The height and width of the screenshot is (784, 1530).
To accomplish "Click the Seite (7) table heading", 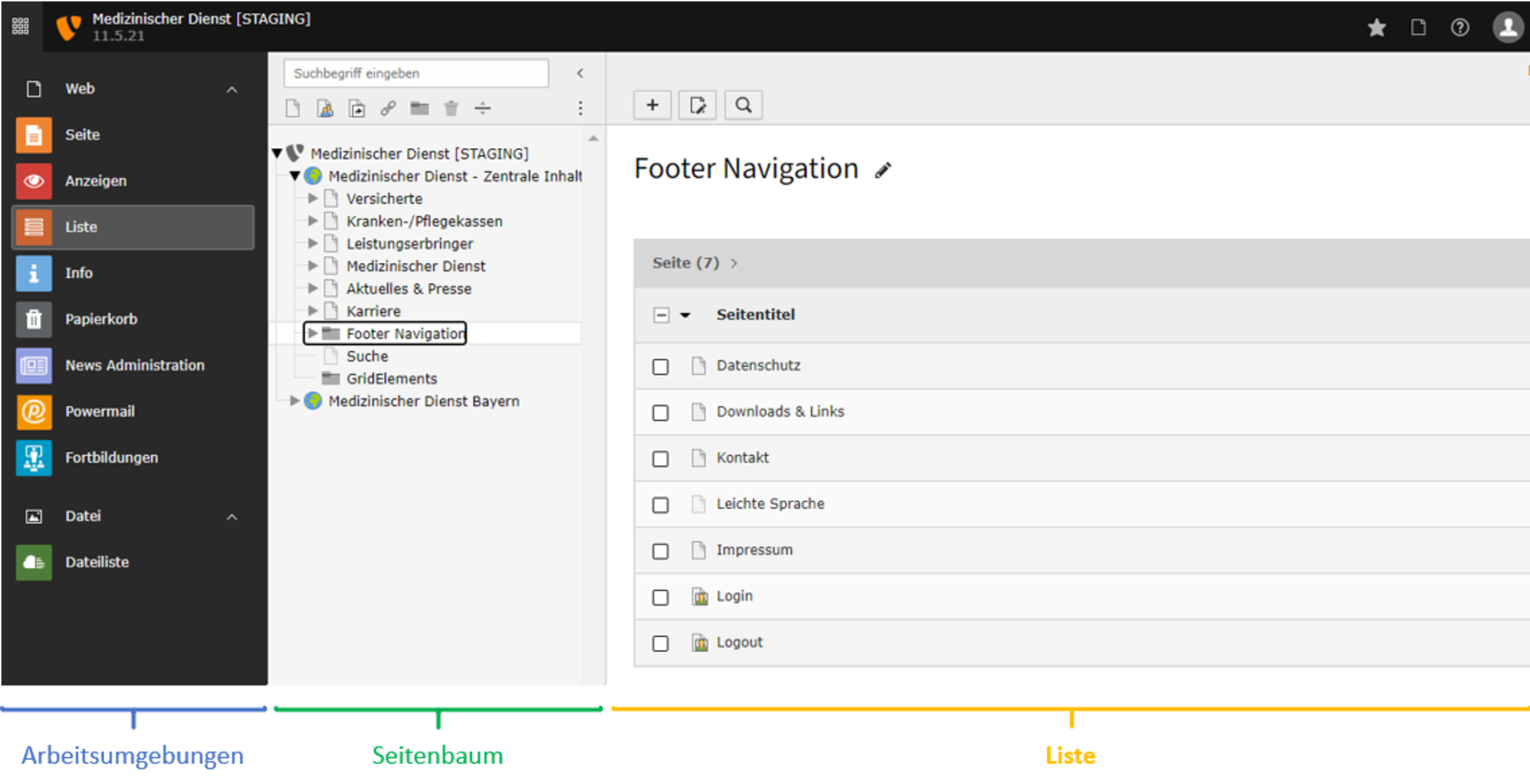I will click(x=686, y=263).
